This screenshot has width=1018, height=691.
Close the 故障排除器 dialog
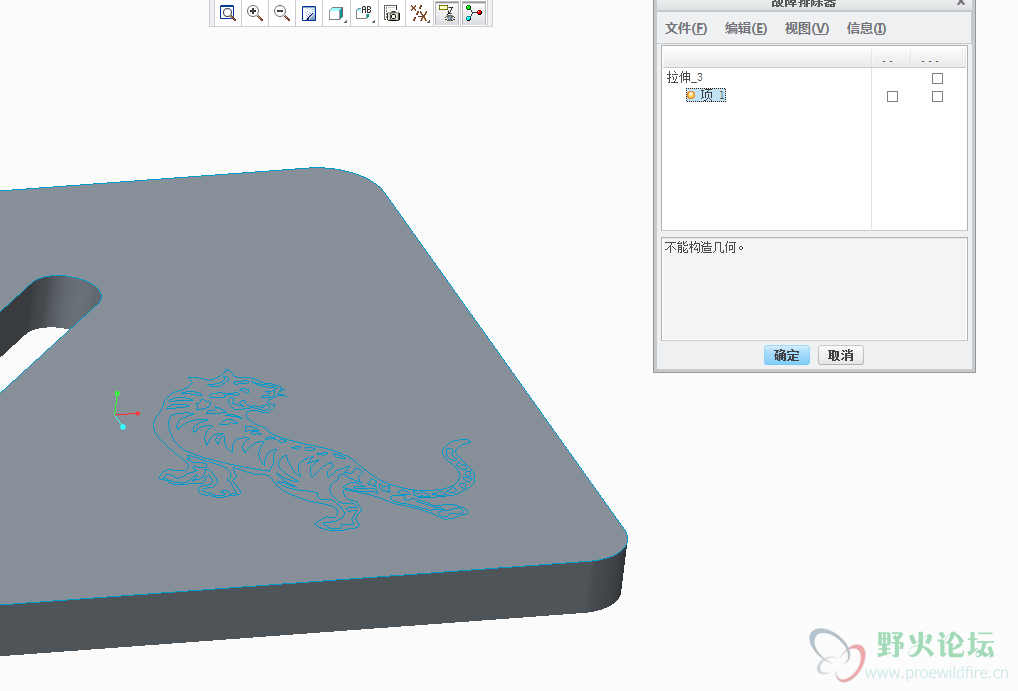961,3
